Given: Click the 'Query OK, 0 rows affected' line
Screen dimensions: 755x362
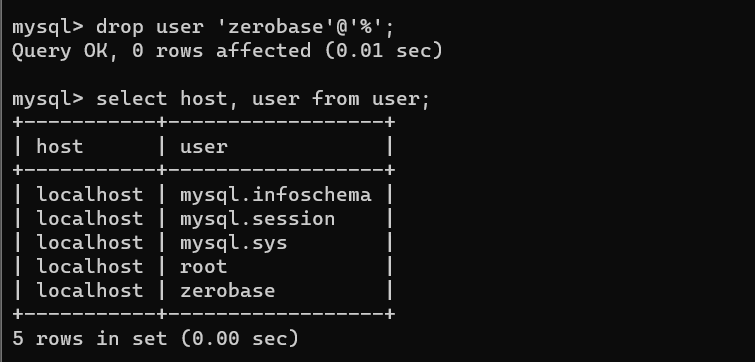Looking at the screenshot, I should tap(161, 51).
